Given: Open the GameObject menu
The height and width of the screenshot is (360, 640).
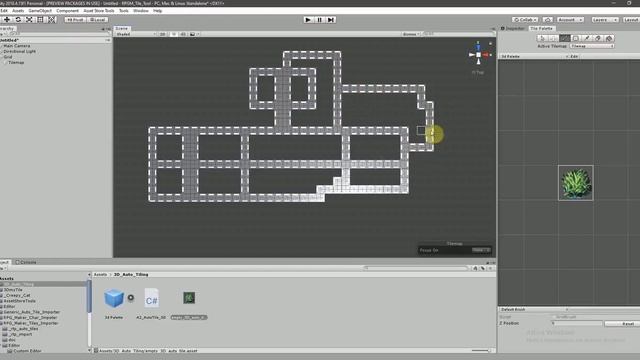Looking at the screenshot, I should [x=40, y=11].
